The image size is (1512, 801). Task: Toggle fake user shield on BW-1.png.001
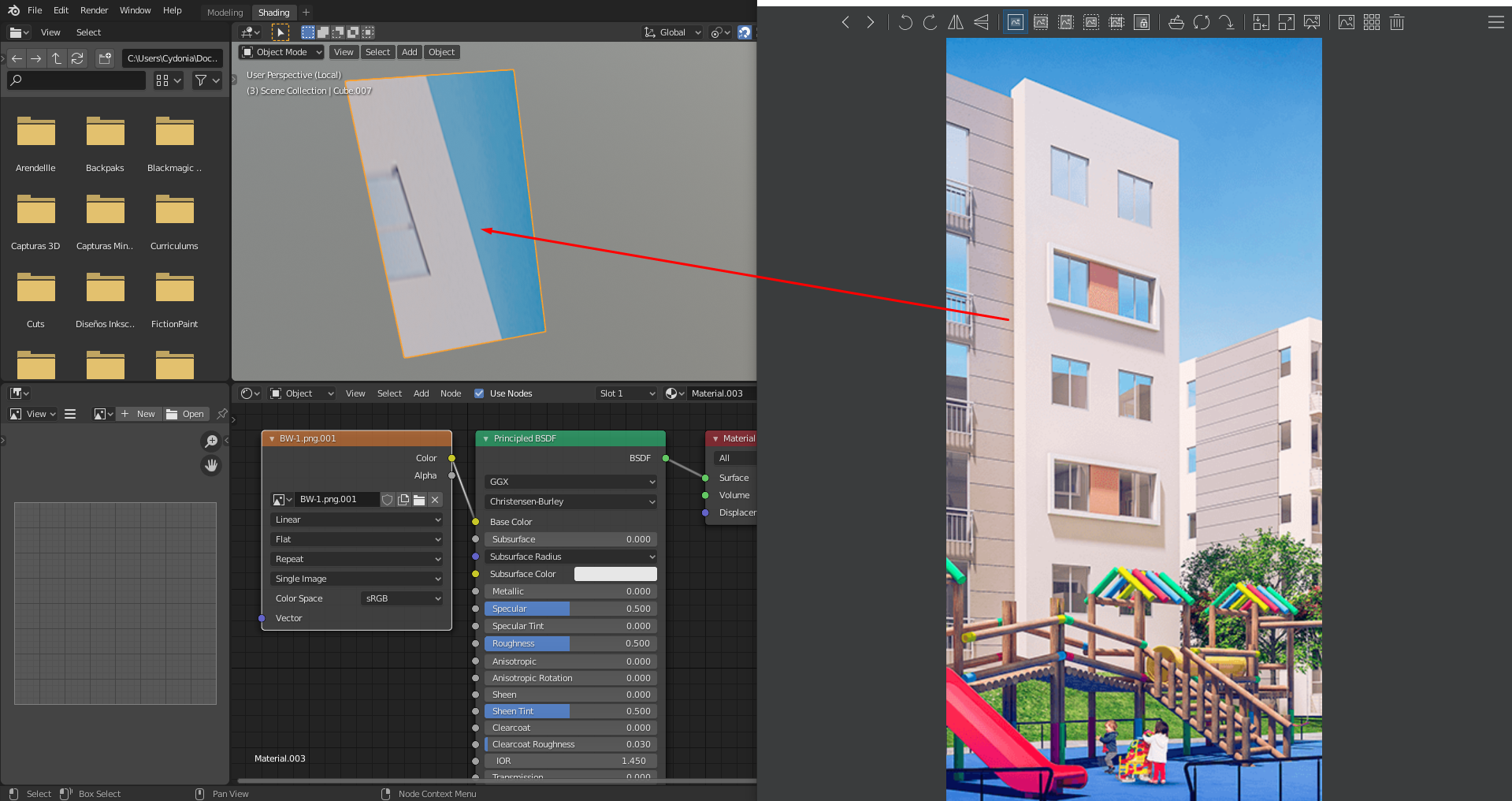(388, 500)
